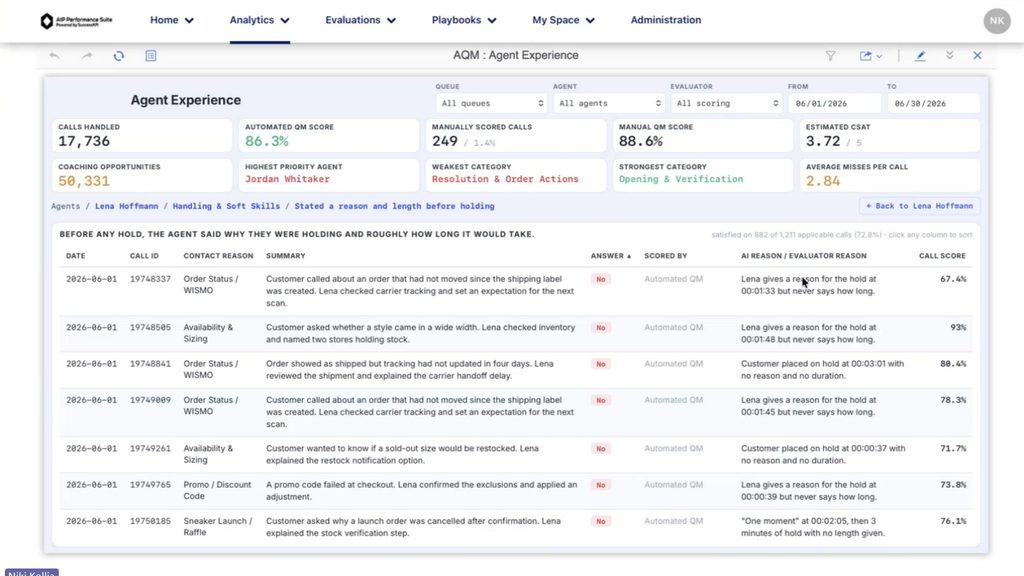The width and height of the screenshot is (1024, 576).
Task: Open the Evaluations menu
Action: [360, 20]
